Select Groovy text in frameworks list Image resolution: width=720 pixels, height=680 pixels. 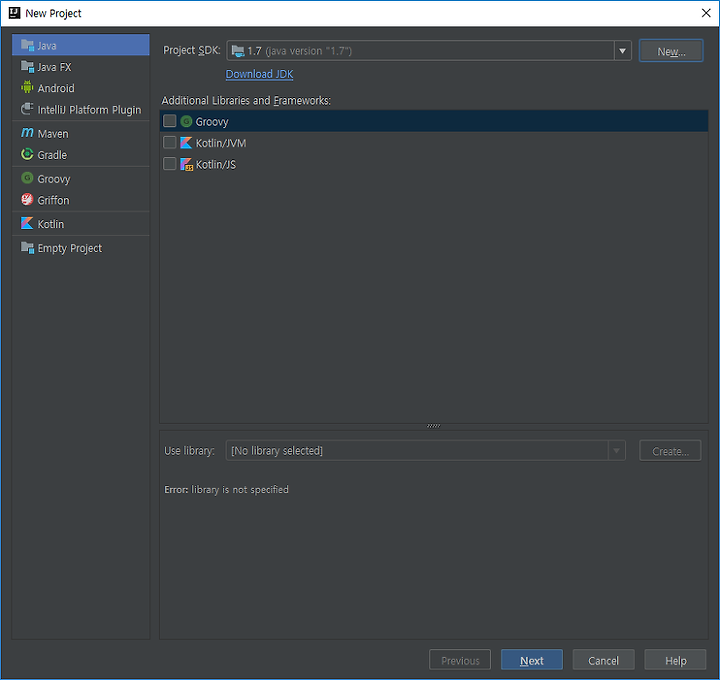(x=212, y=122)
